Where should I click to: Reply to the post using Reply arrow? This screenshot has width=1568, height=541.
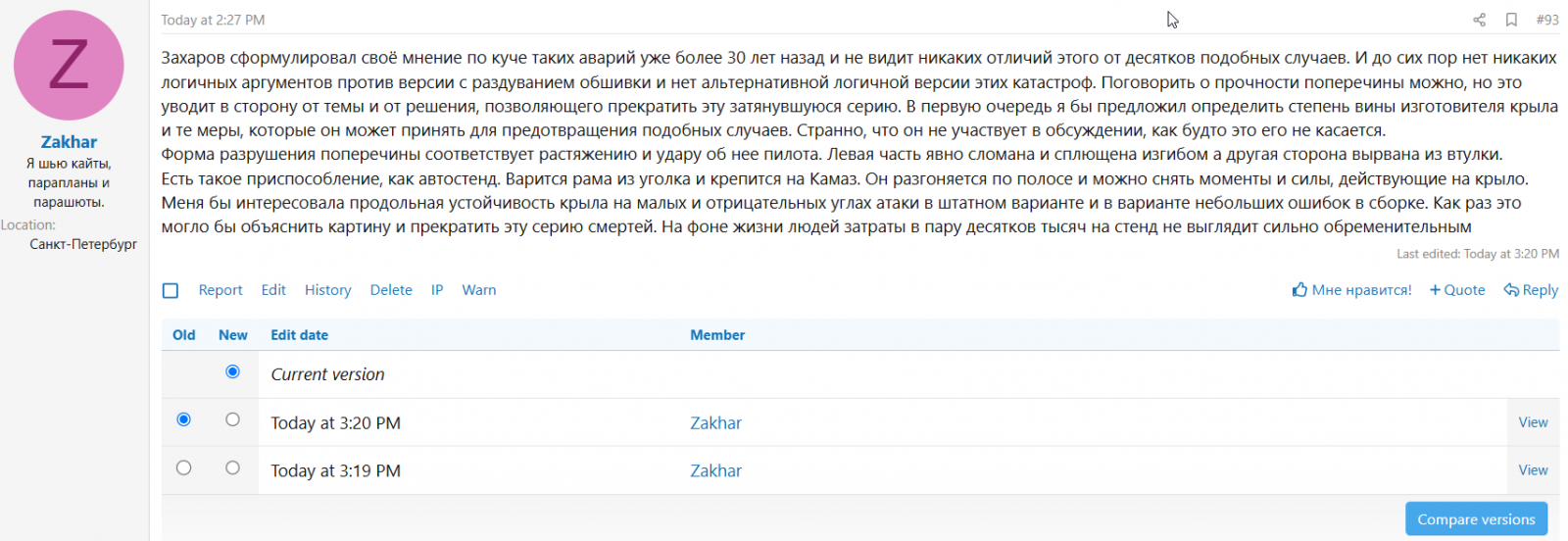[1531, 290]
